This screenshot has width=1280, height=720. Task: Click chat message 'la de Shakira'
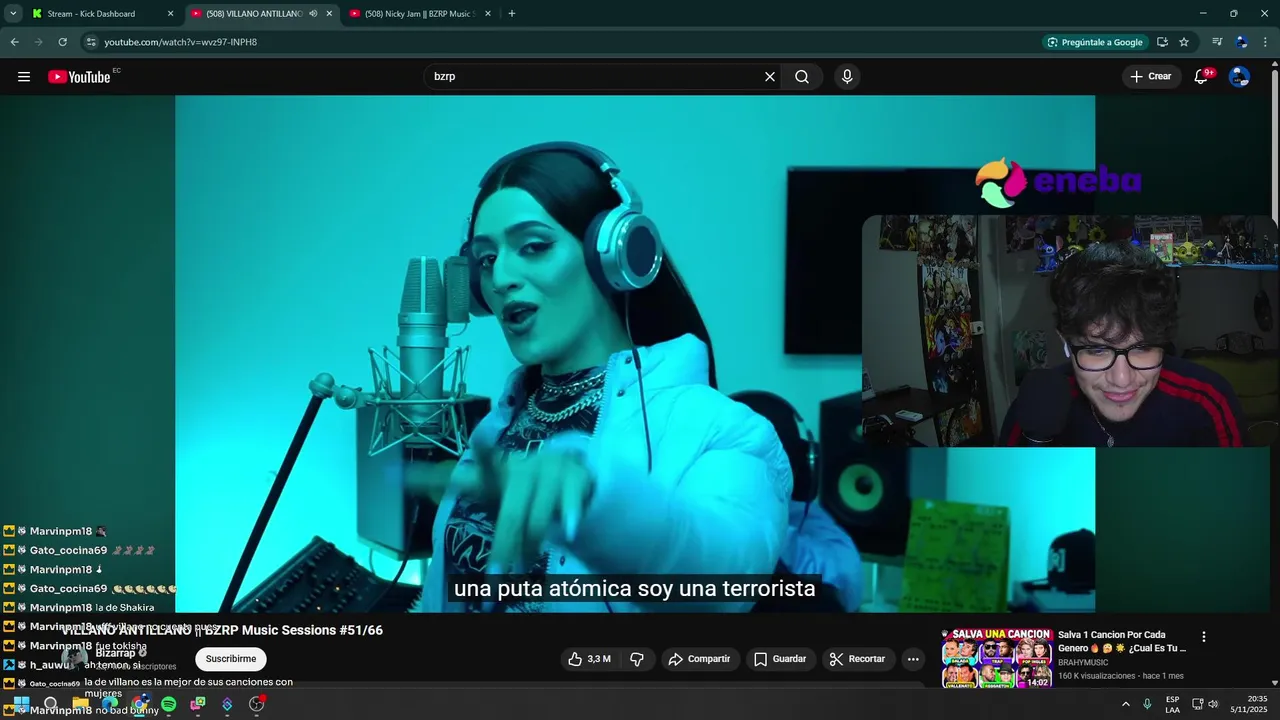(x=125, y=607)
